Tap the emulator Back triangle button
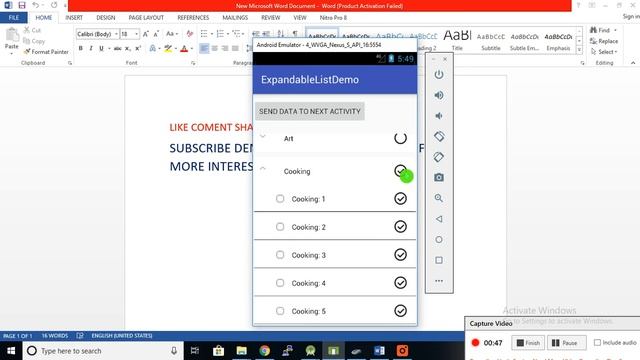 pyautogui.click(x=439, y=219)
